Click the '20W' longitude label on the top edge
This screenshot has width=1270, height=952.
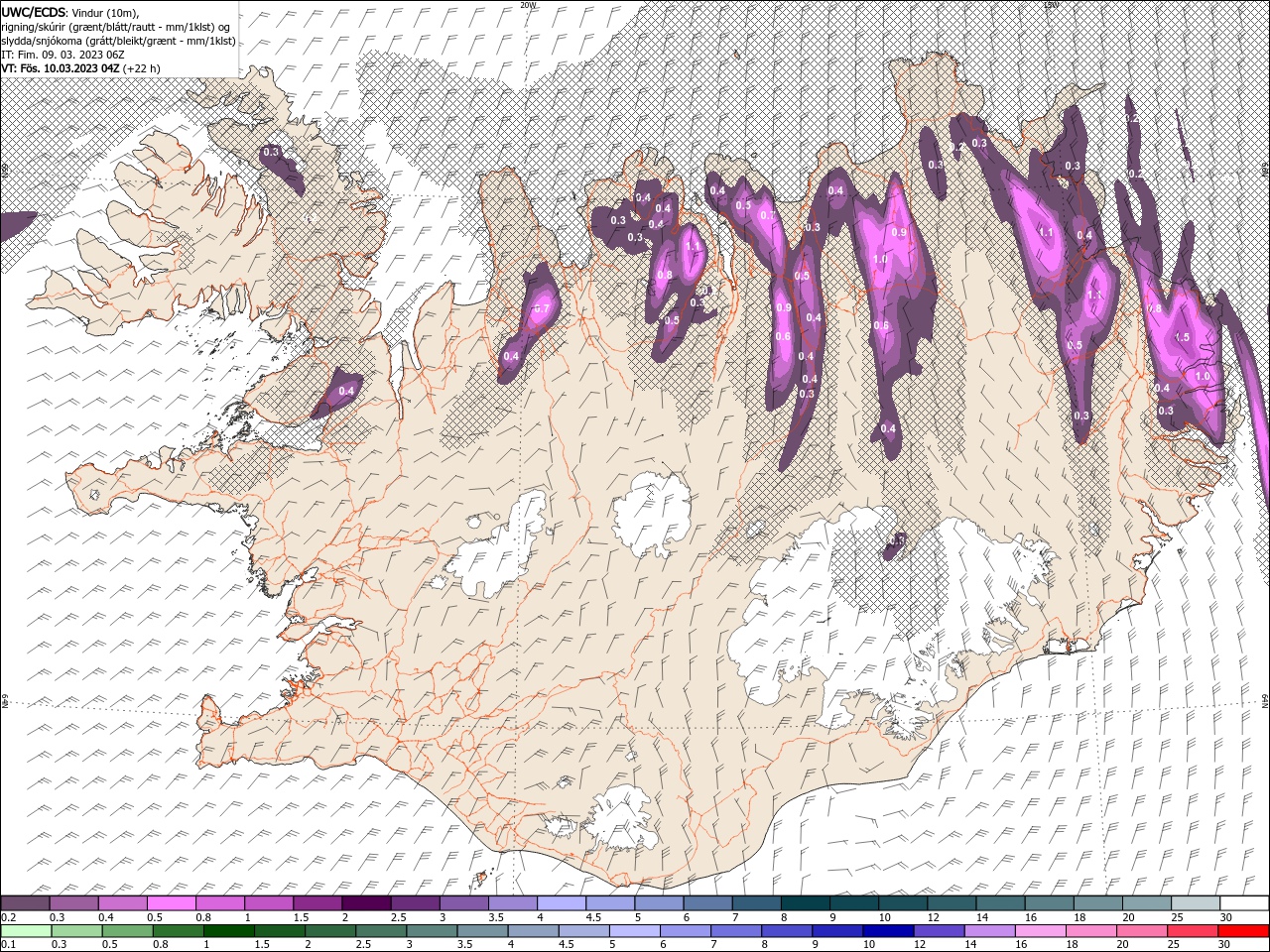528,5
